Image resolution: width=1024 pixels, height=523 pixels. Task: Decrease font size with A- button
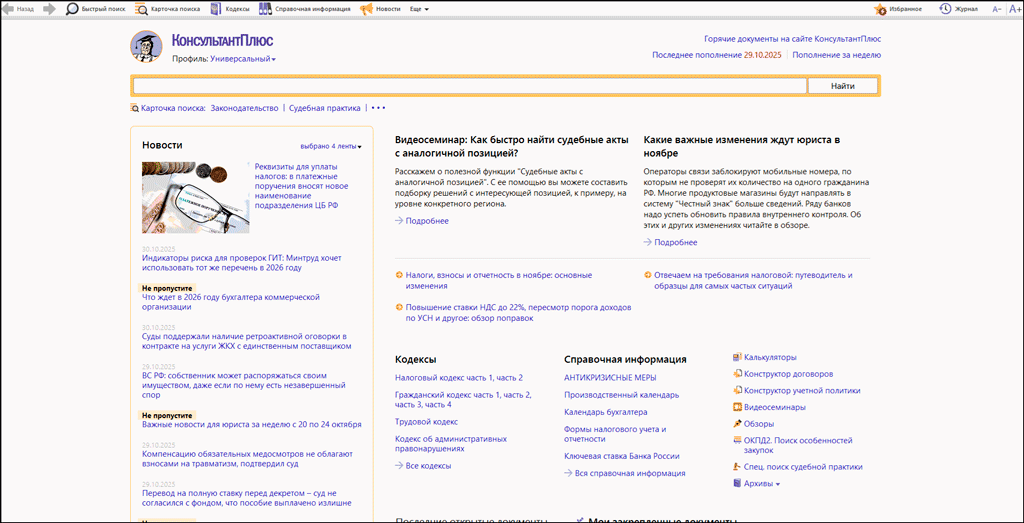997,8
